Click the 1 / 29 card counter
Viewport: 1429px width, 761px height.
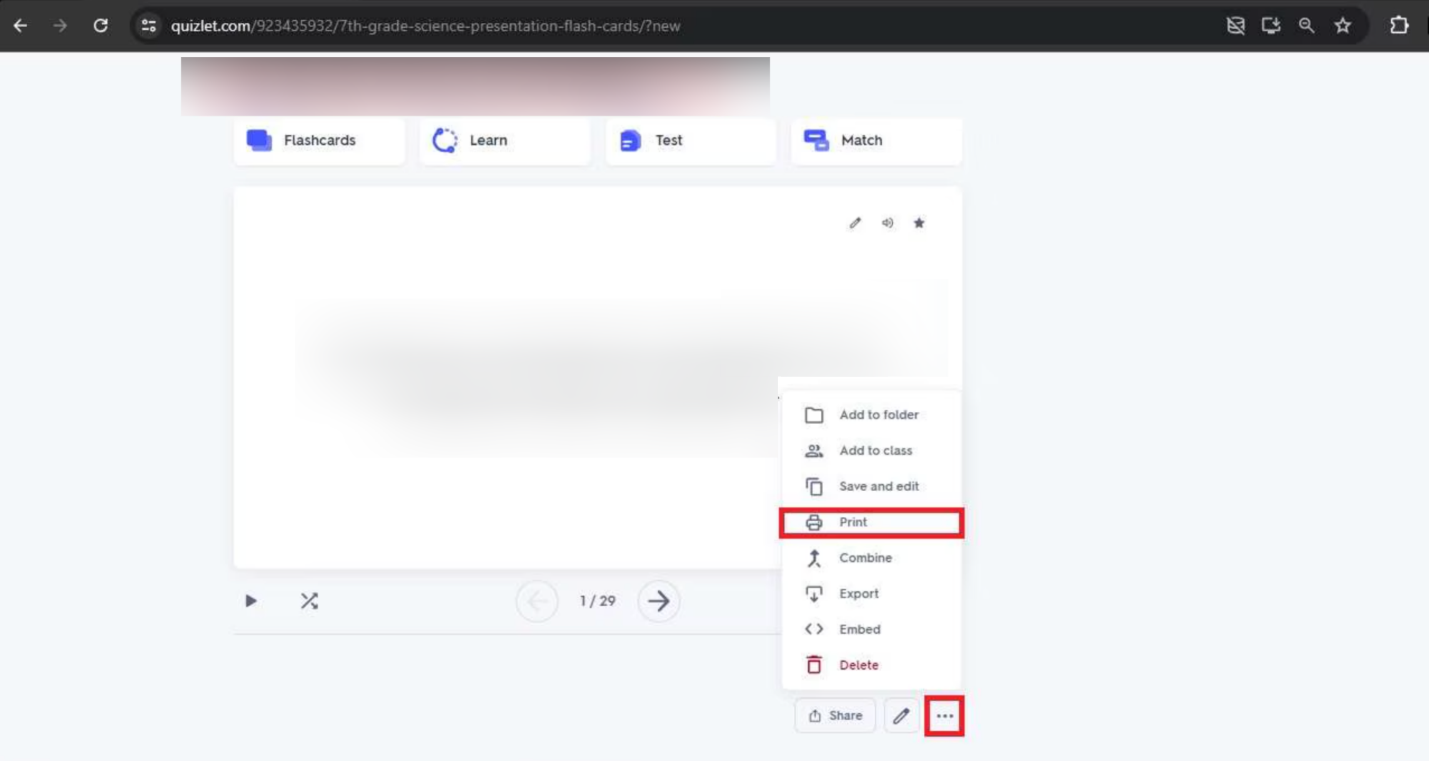tap(598, 601)
